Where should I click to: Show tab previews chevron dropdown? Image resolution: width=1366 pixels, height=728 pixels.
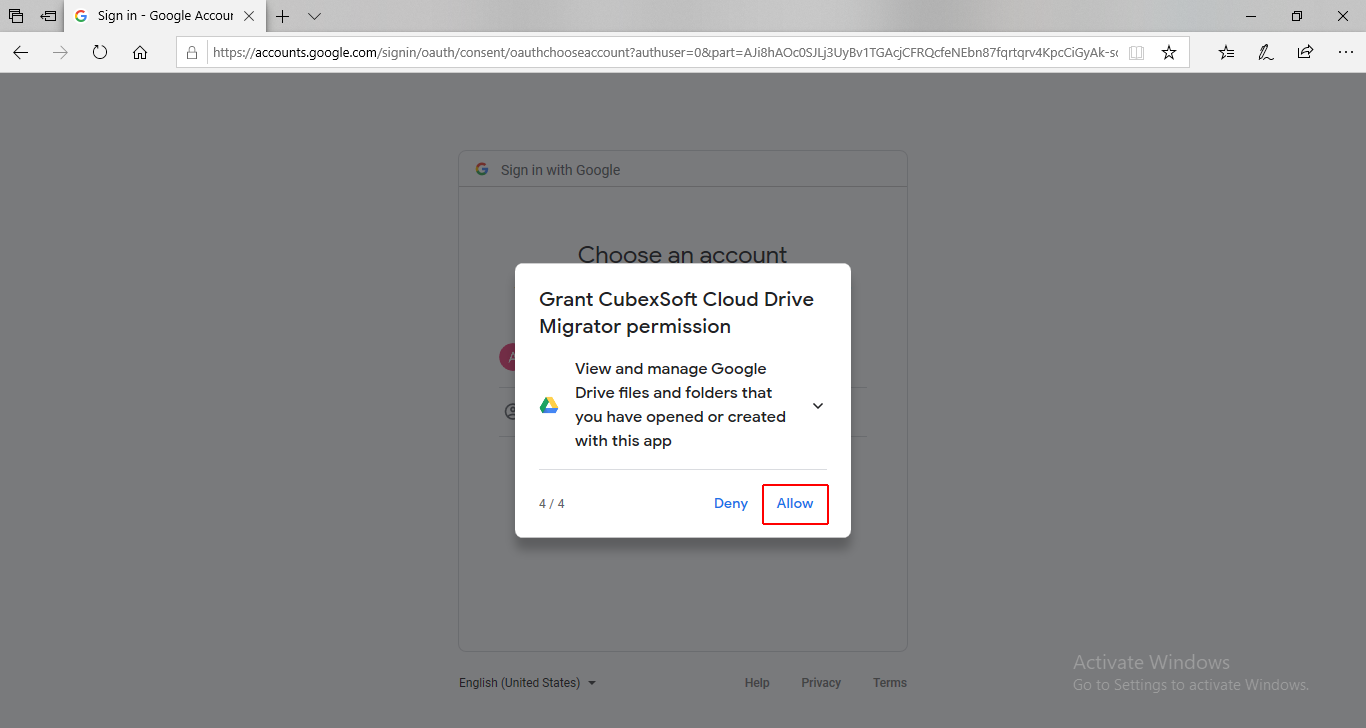314,16
